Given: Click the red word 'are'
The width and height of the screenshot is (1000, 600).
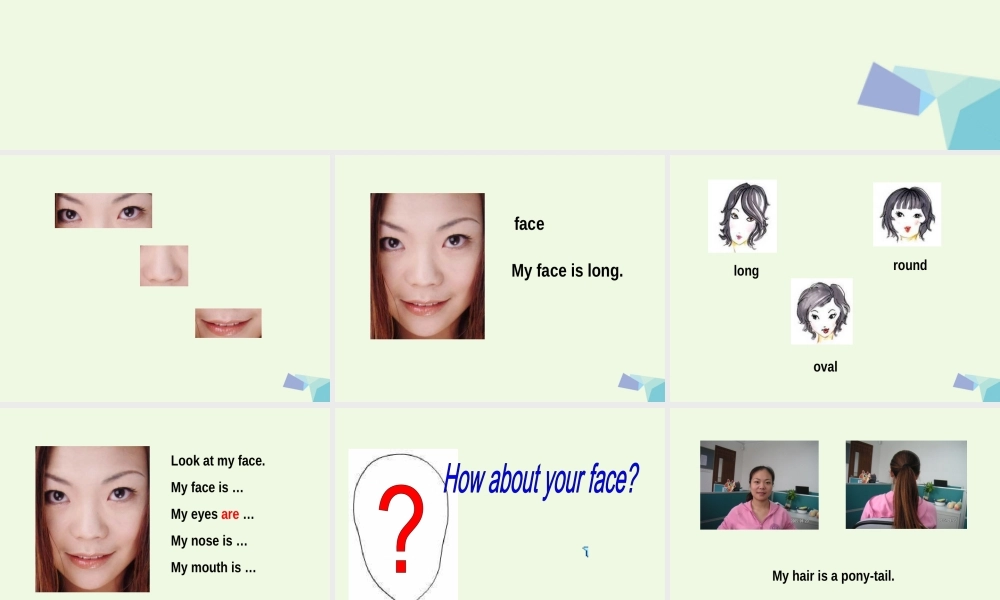Looking at the screenshot, I should click(230, 515).
